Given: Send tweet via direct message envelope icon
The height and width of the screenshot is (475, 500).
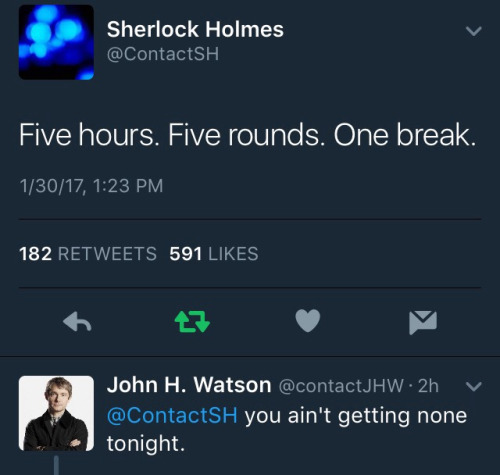Looking at the screenshot, I should tap(423, 322).
